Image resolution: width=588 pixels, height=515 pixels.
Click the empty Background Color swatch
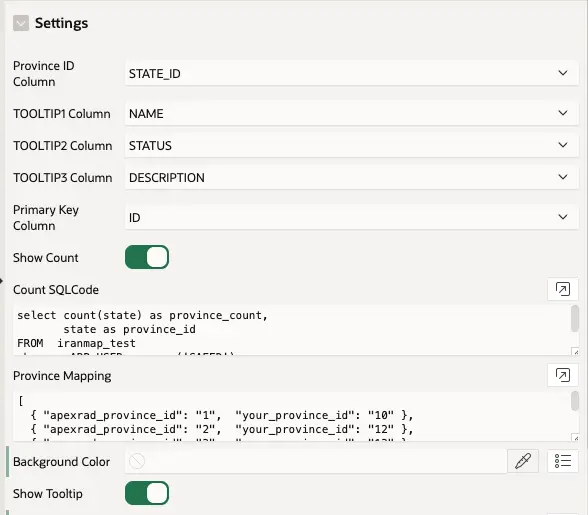(x=137, y=461)
